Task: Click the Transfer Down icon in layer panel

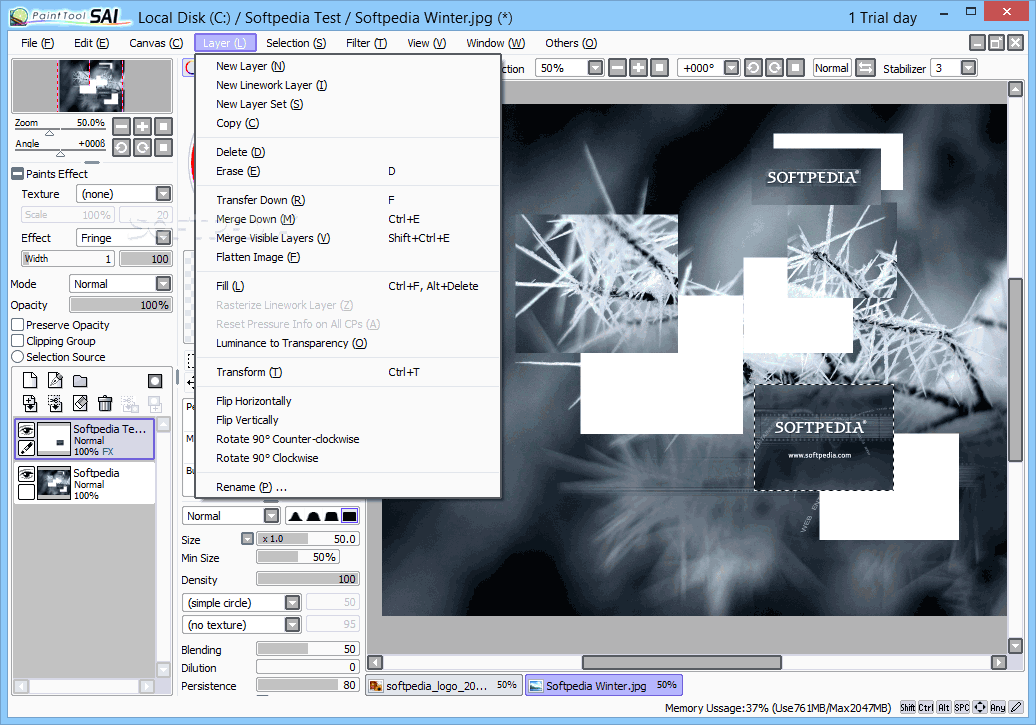Action: pos(30,403)
